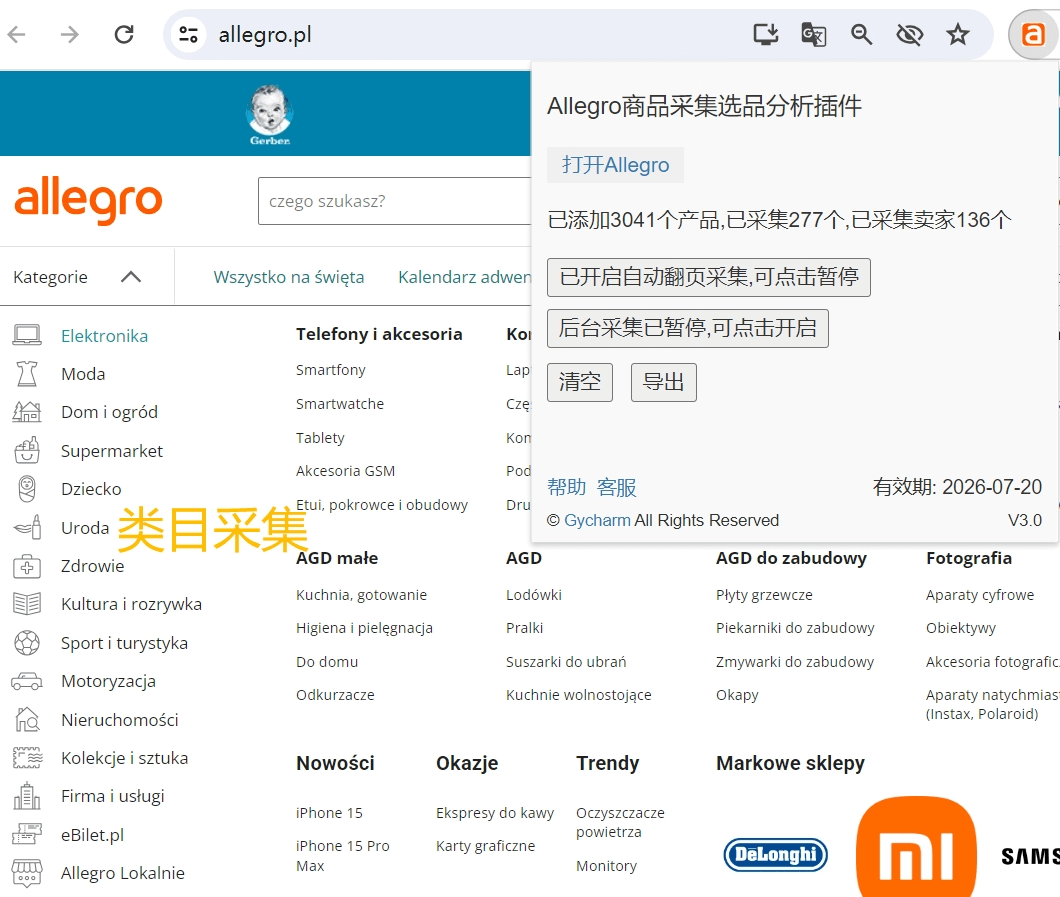This screenshot has width=1060, height=897.
Task: Select Moda in the category list
Action: point(83,374)
